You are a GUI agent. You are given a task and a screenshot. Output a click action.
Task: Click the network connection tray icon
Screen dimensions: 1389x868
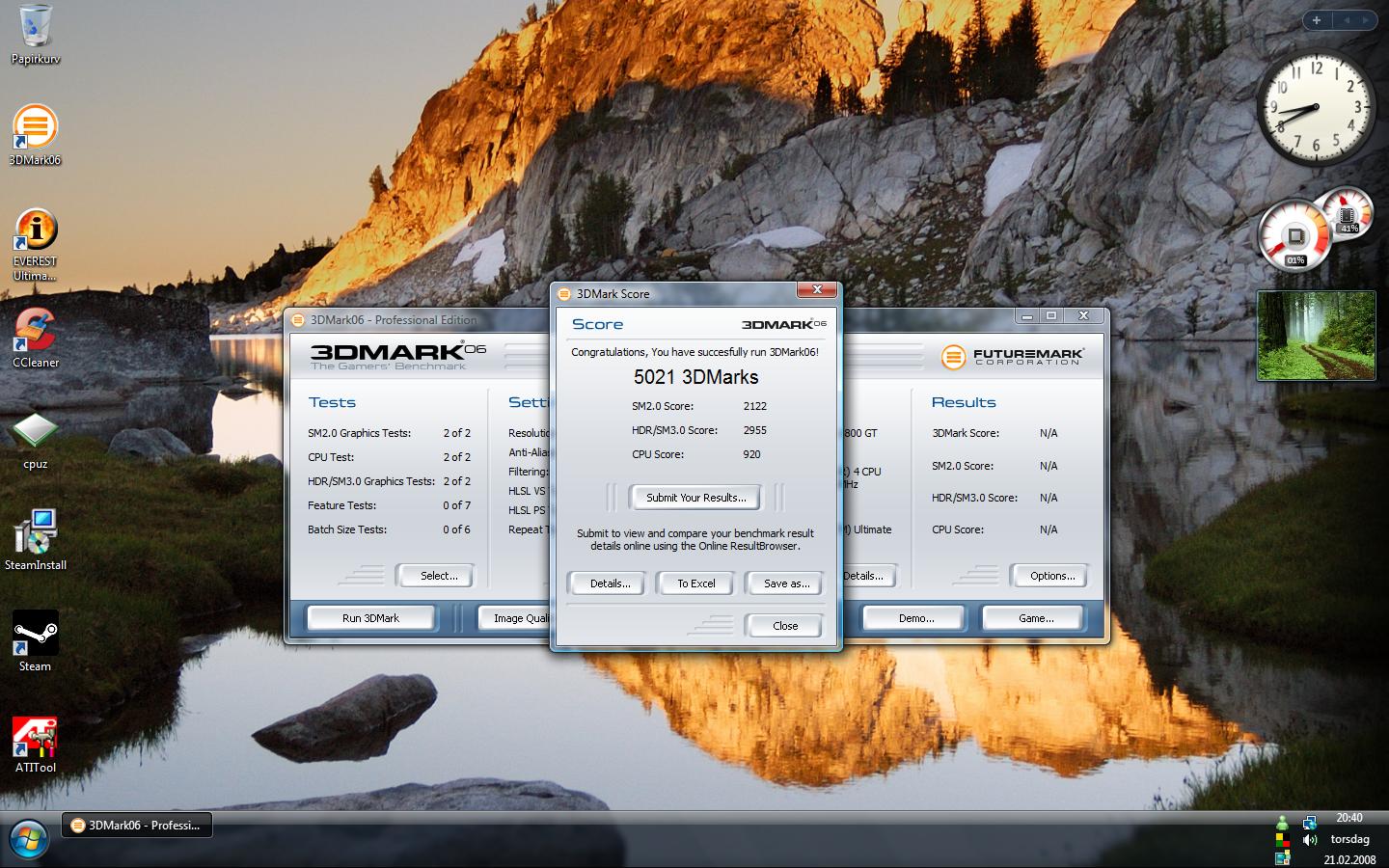(x=1309, y=823)
